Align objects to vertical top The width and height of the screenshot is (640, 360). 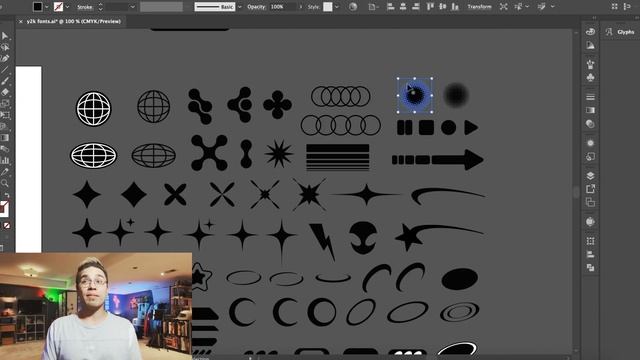[x=430, y=7]
